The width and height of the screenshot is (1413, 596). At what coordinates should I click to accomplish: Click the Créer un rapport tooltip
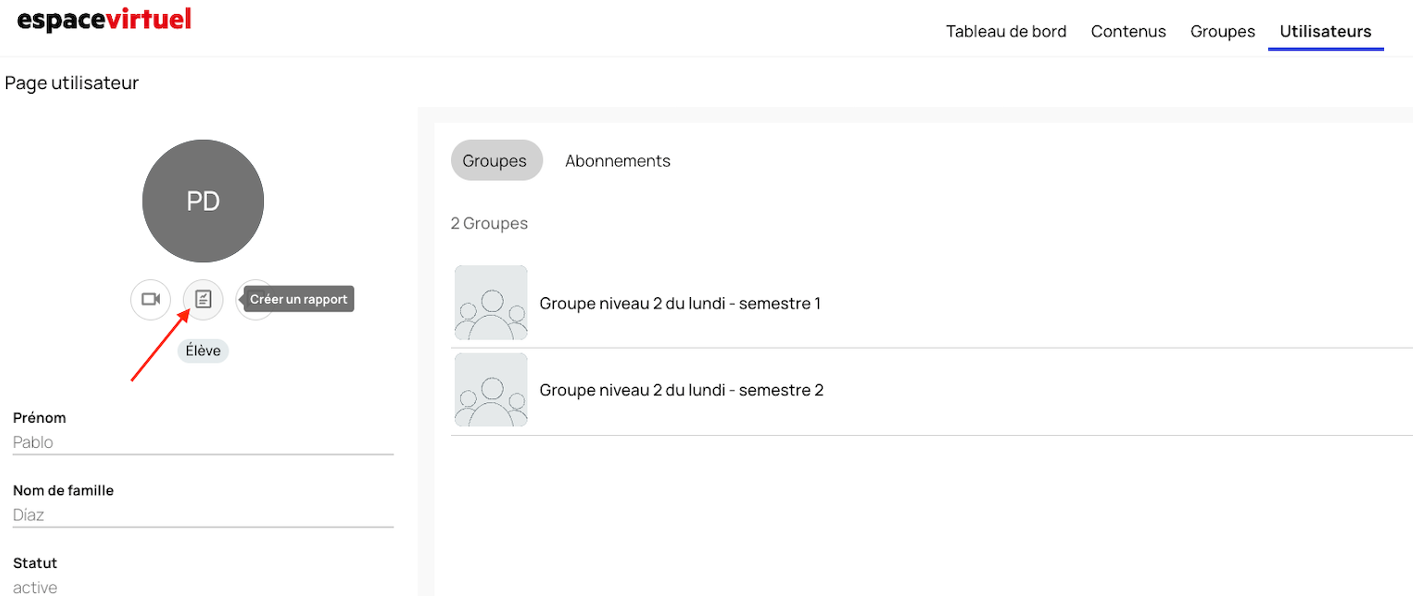[299, 299]
